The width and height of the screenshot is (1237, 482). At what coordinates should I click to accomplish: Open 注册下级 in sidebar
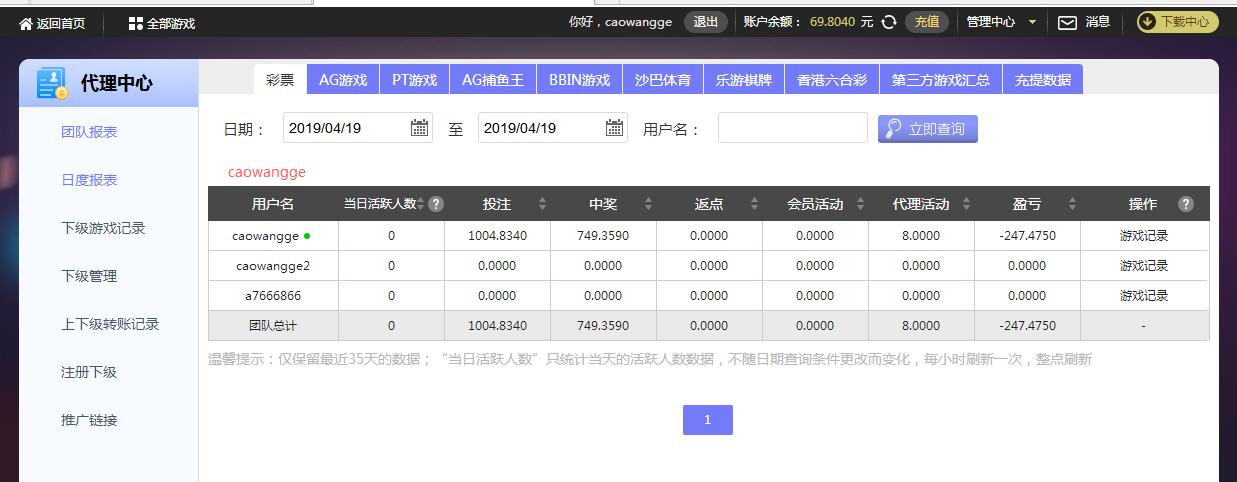click(89, 372)
